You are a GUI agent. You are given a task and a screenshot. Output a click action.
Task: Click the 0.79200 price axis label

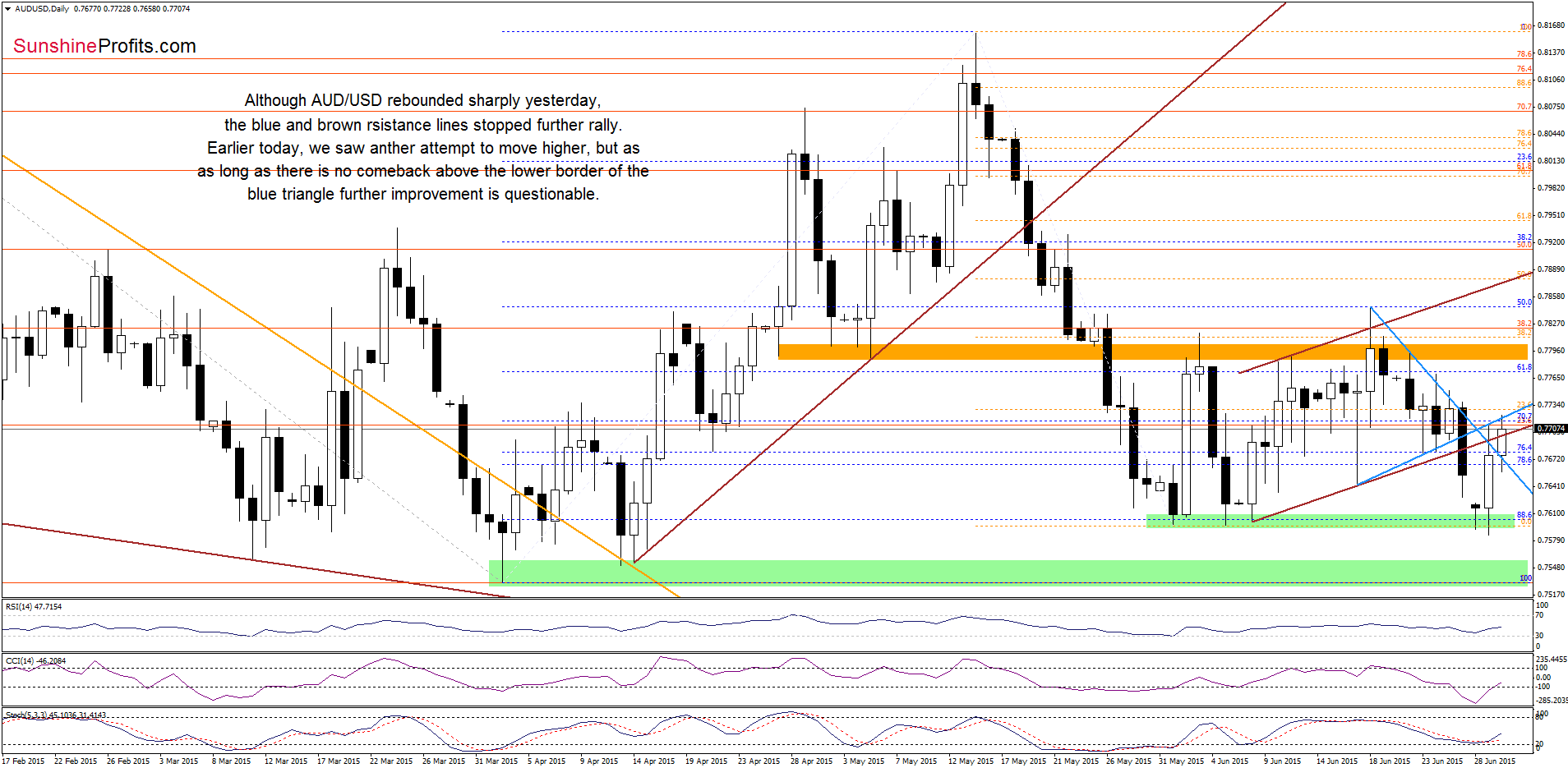[1551, 242]
